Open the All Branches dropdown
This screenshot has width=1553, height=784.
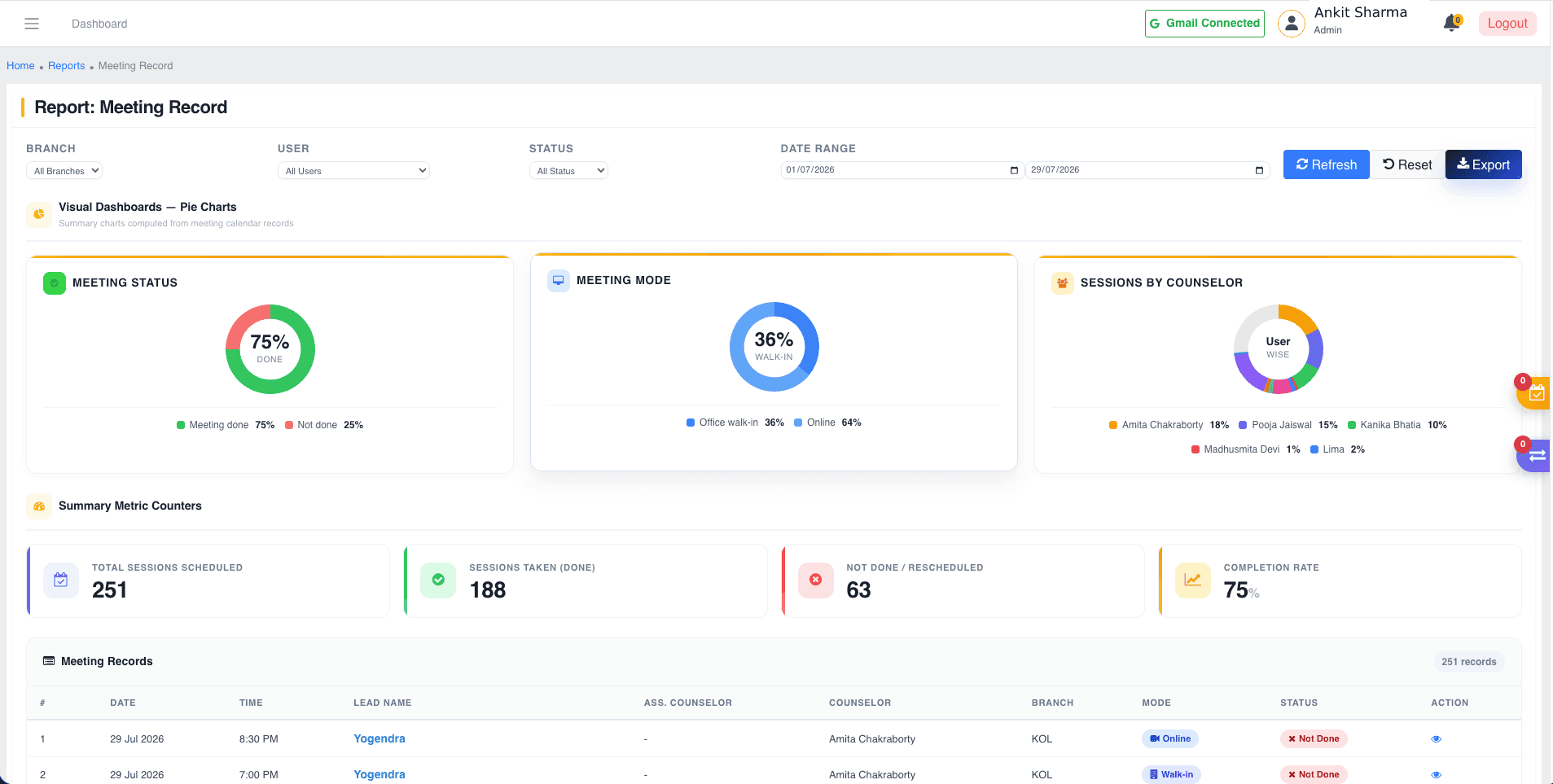pos(64,171)
